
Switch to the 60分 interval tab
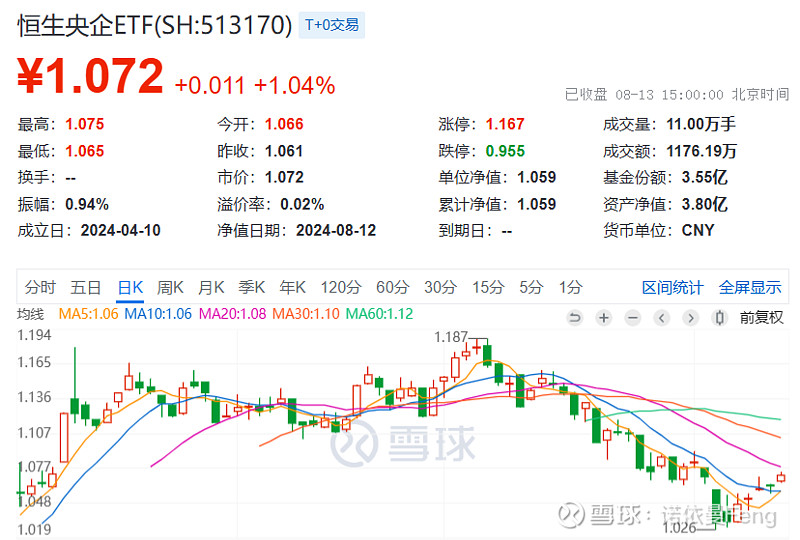point(392,287)
